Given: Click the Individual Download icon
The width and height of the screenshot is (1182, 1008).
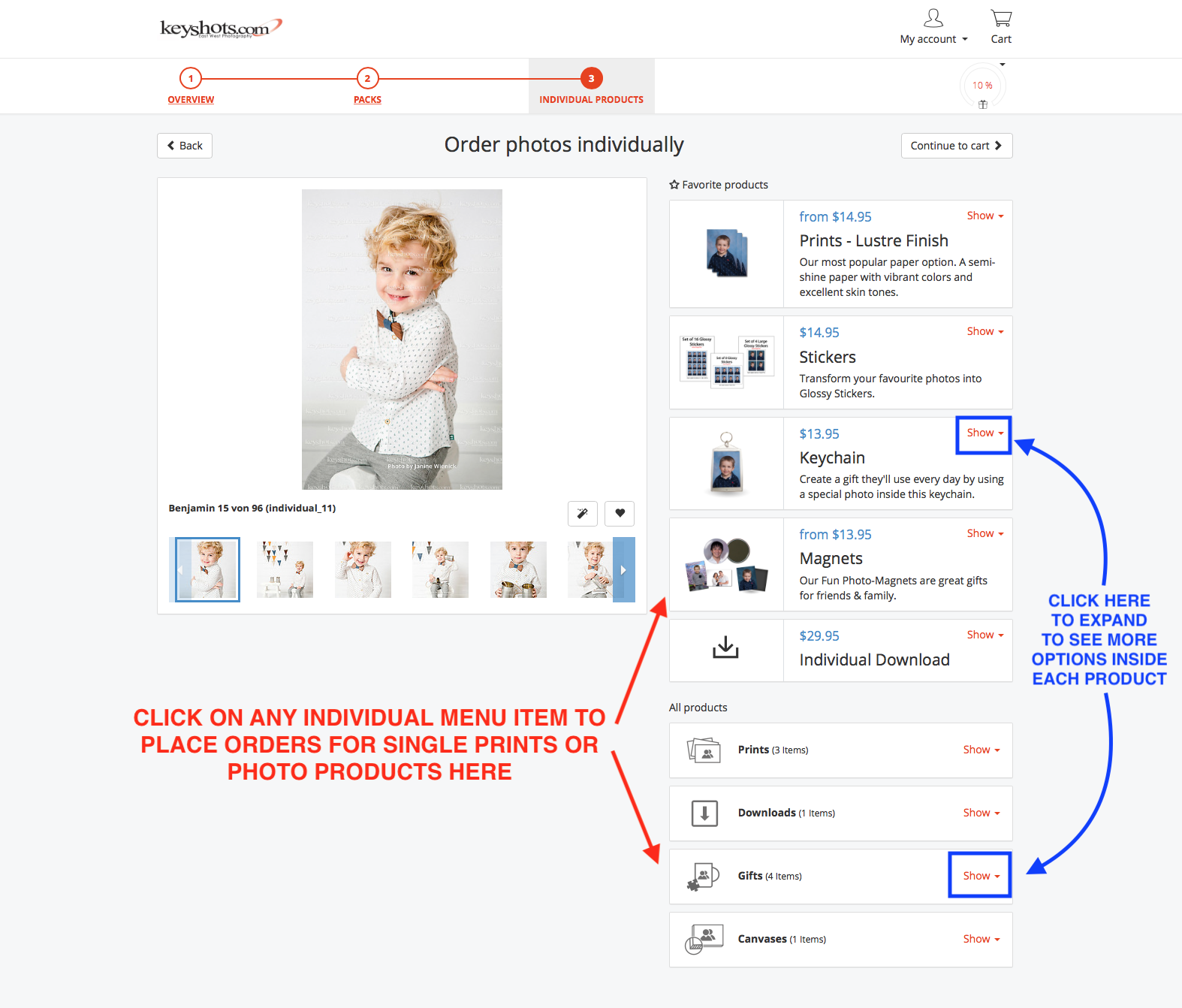Looking at the screenshot, I should point(725,647).
